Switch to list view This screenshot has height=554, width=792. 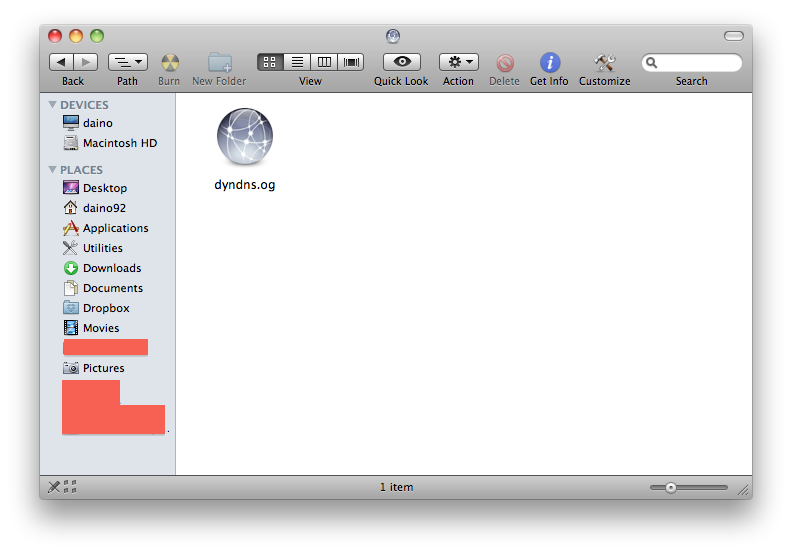pyautogui.click(x=297, y=62)
